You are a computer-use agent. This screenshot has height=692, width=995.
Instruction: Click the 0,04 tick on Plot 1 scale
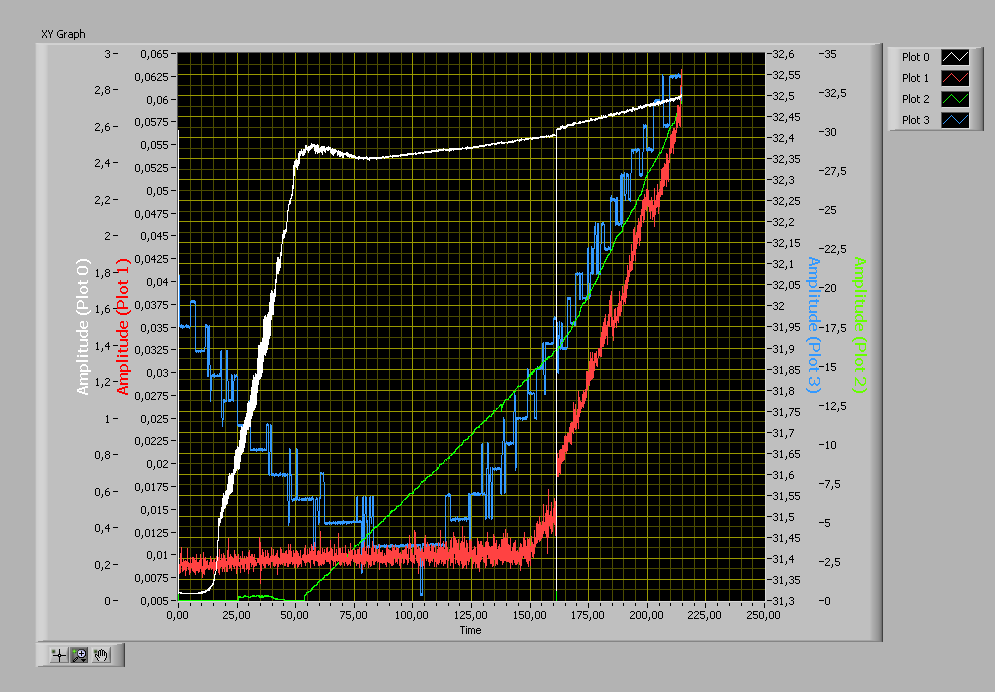[157, 282]
